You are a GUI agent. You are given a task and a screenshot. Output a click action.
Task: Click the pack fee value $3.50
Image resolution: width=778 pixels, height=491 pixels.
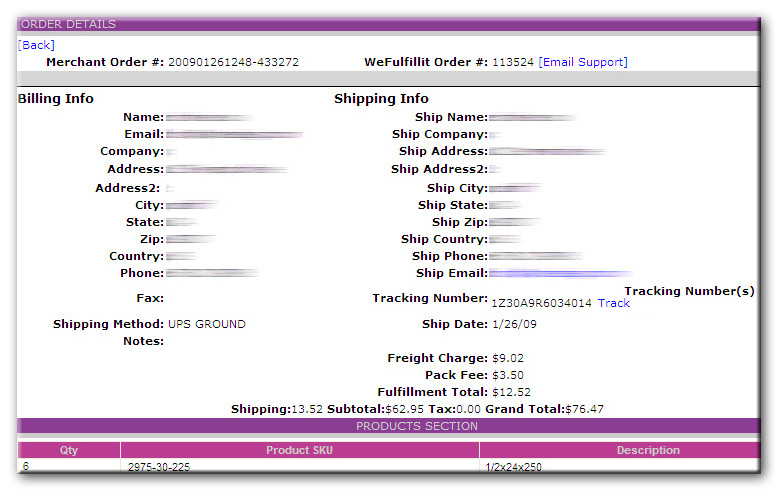(x=508, y=375)
